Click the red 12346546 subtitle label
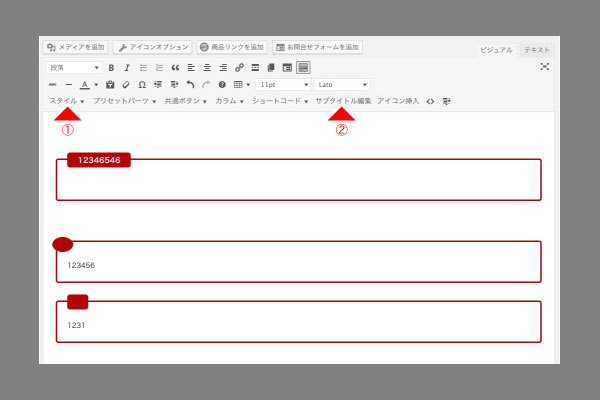Image resolution: width=600 pixels, height=400 pixels. 99,160
